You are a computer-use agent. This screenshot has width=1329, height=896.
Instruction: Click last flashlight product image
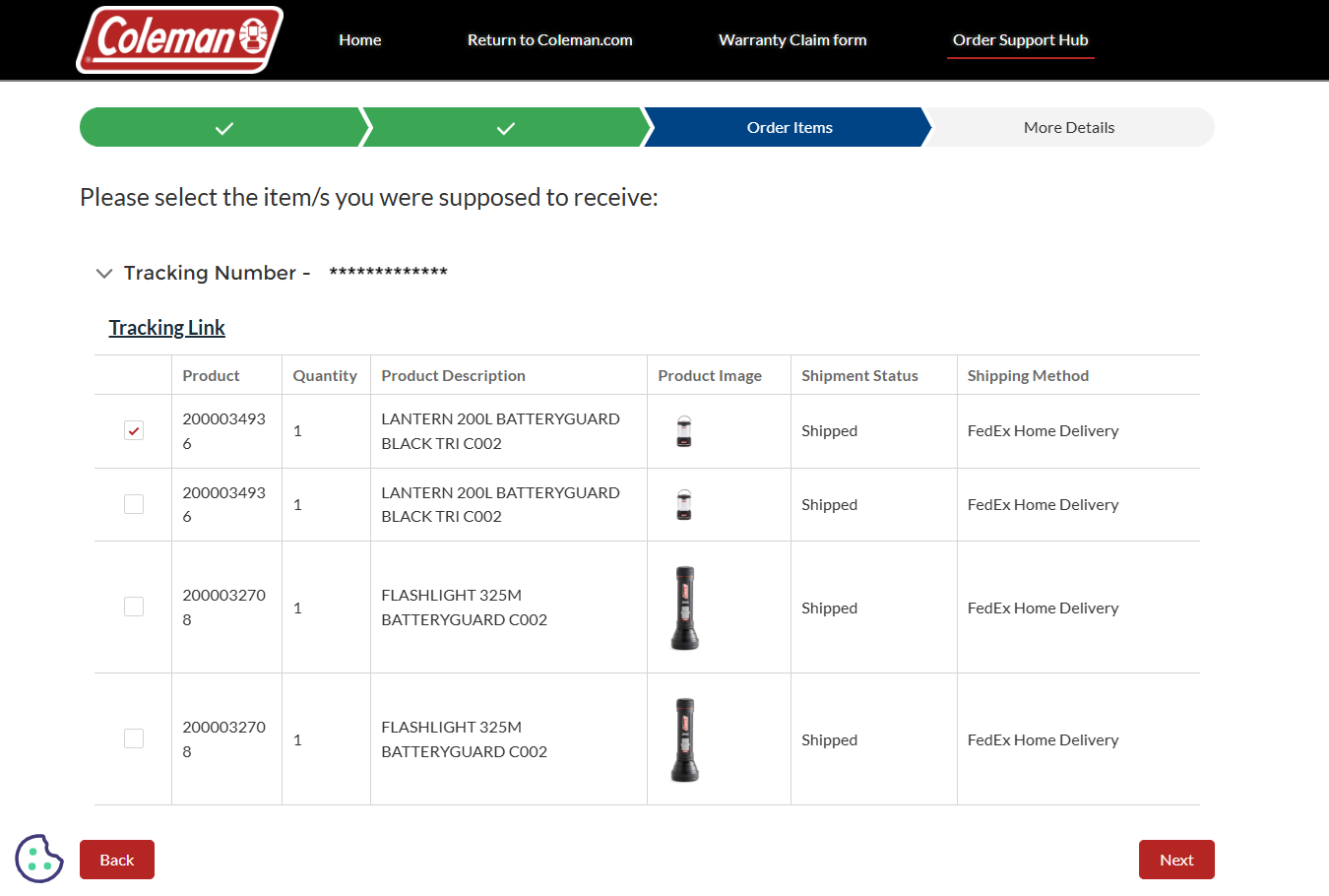coord(684,739)
